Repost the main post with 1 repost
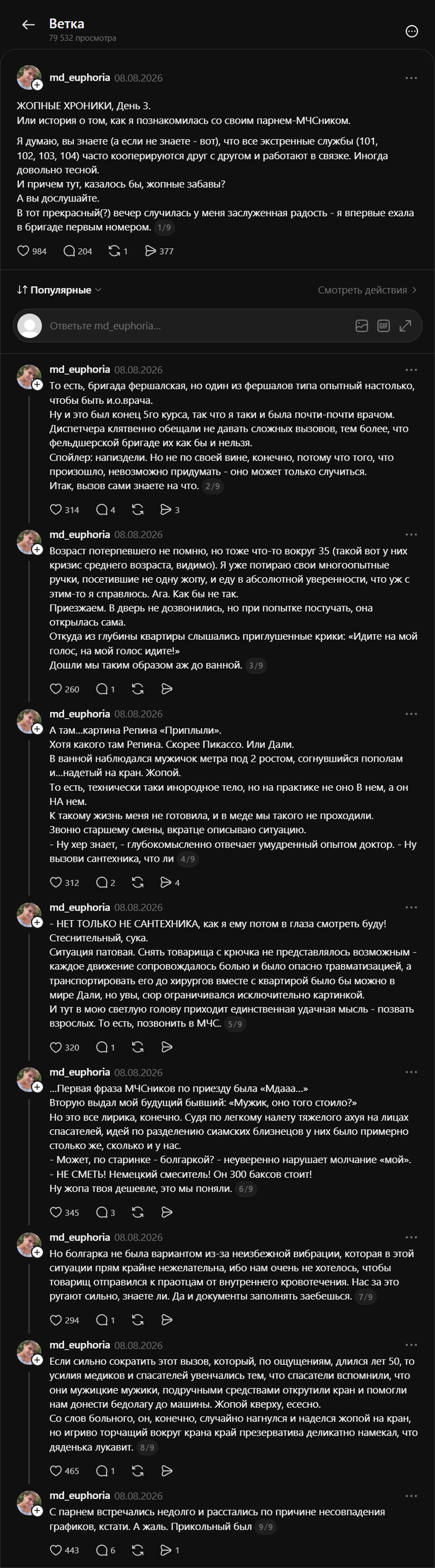435x1568 pixels. pos(117,251)
